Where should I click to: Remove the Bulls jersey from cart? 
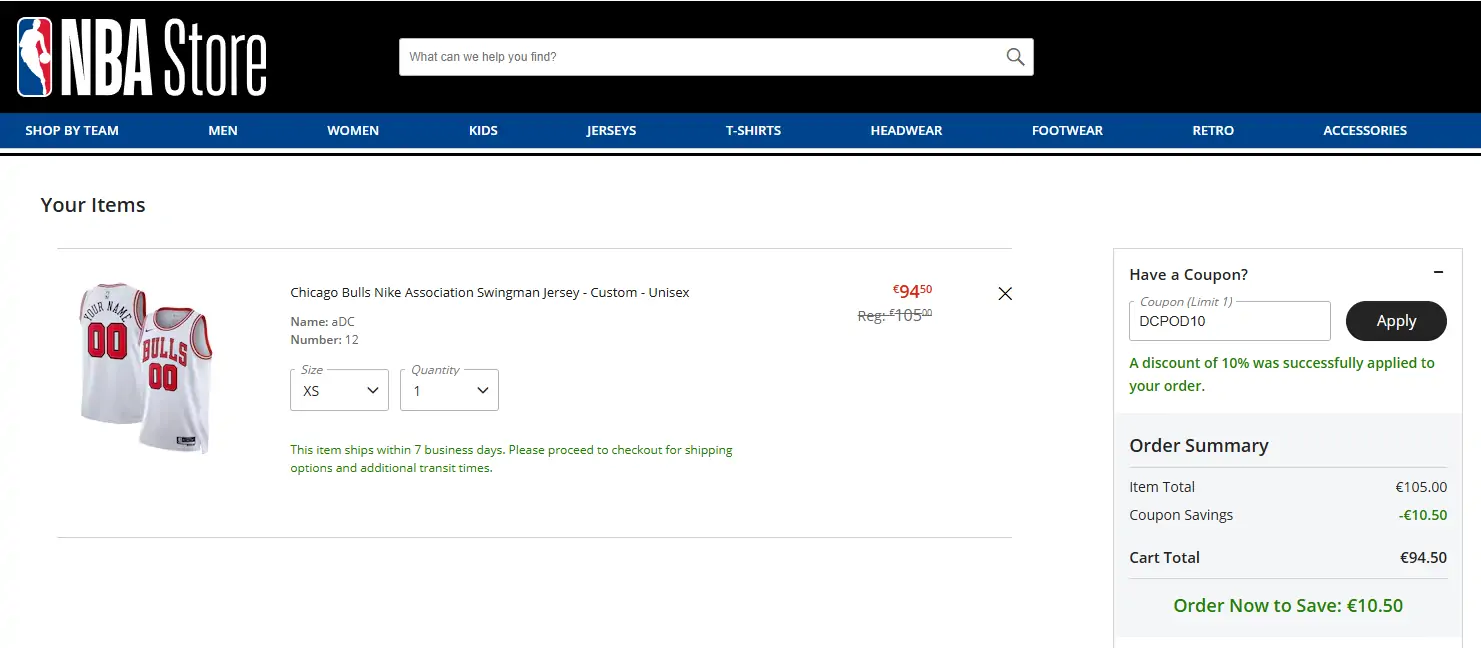1005,293
